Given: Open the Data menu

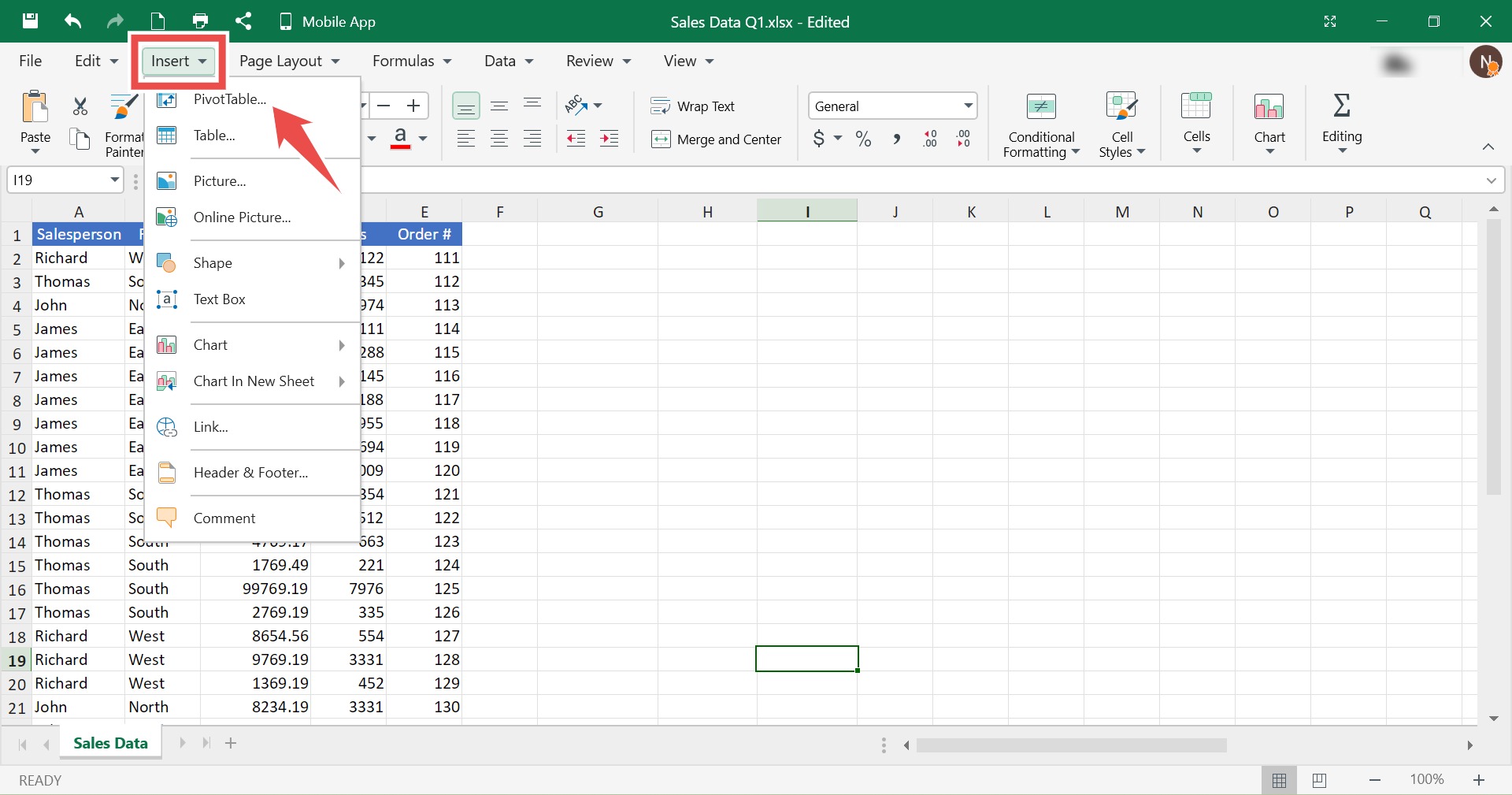Looking at the screenshot, I should pos(508,61).
